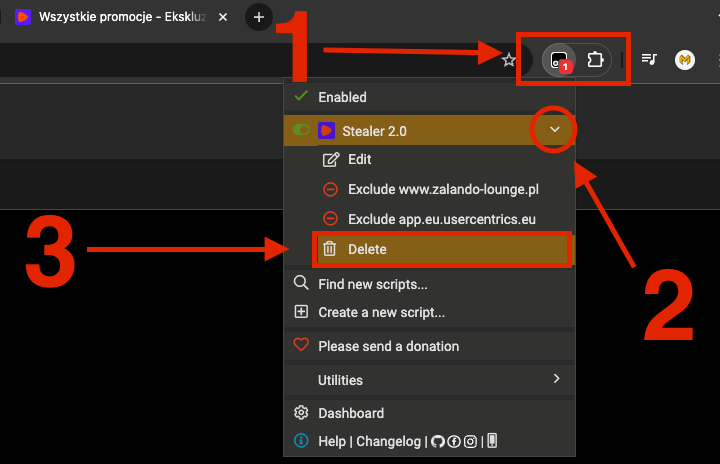Viewport: 720px width, 464px height.
Task: Select Edit for the Stealer 2.0 script
Action: (x=359, y=159)
